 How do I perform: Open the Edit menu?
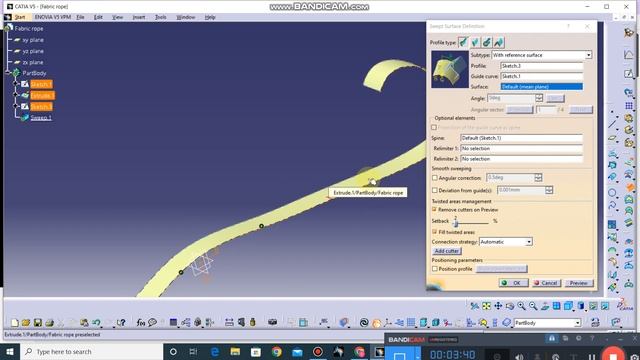[x=98, y=17]
